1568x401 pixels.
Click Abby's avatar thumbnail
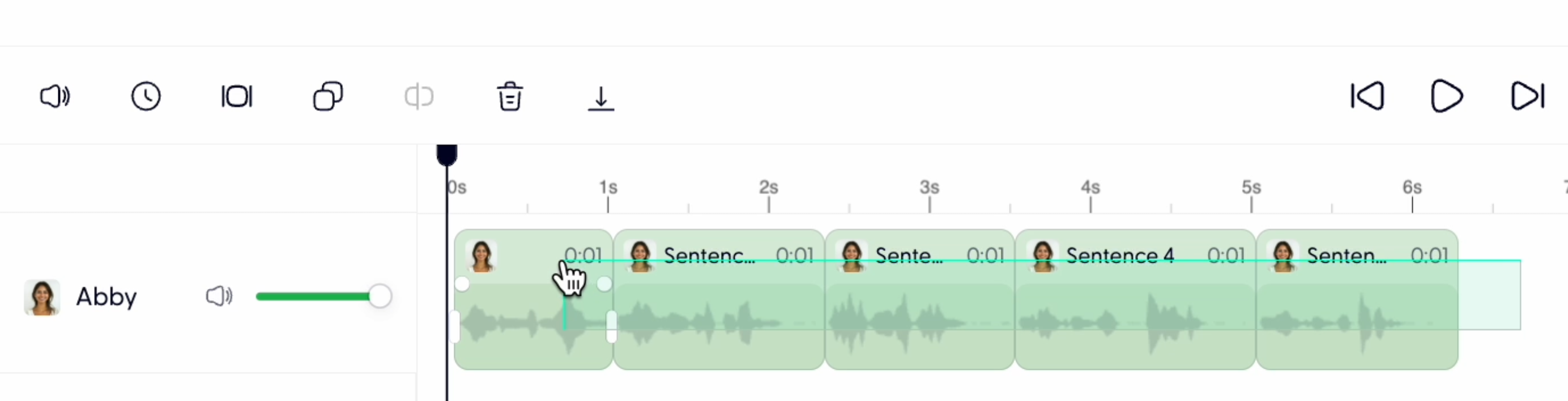pos(41,296)
